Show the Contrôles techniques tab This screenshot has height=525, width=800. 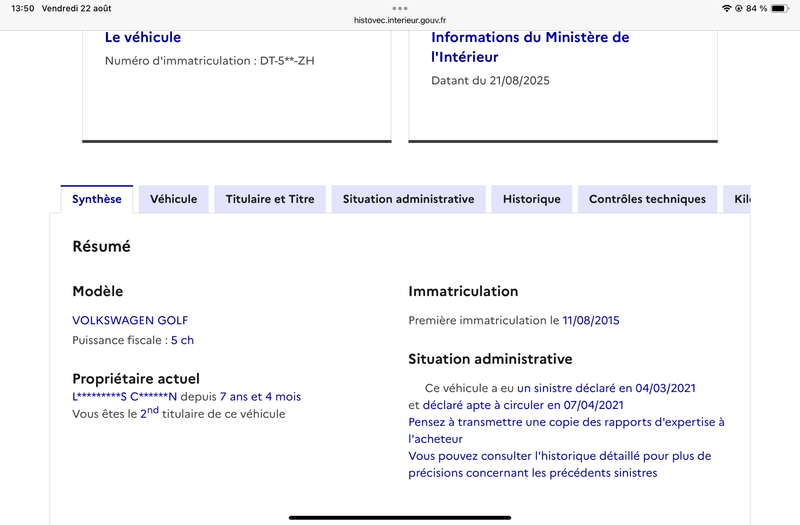pyautogui.click(x=647, y=199)
